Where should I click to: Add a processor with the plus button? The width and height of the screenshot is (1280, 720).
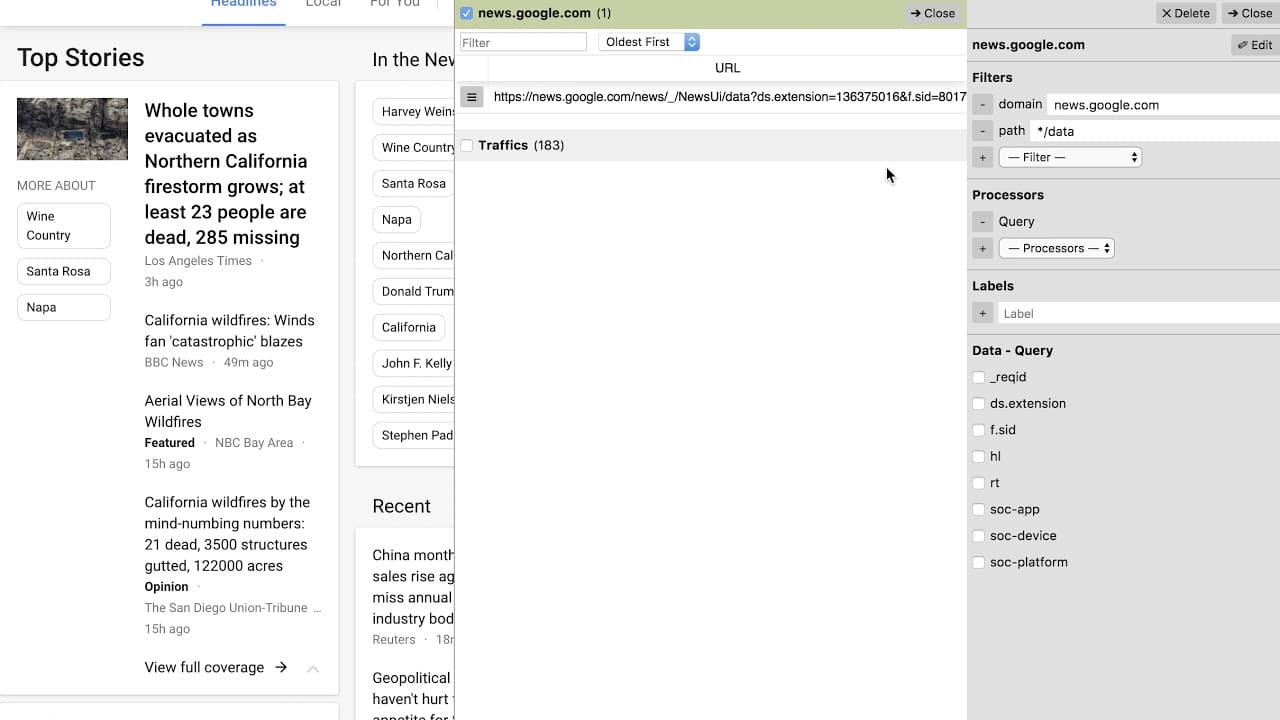point(983,249)
